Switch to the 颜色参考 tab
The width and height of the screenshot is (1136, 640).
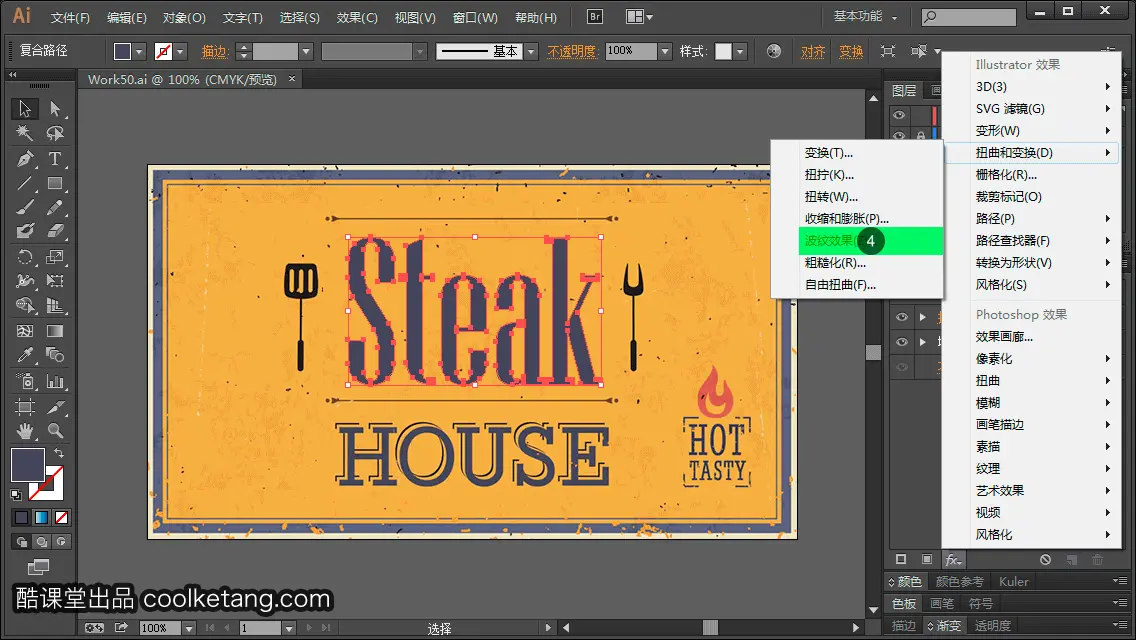[x=959, y=581]
